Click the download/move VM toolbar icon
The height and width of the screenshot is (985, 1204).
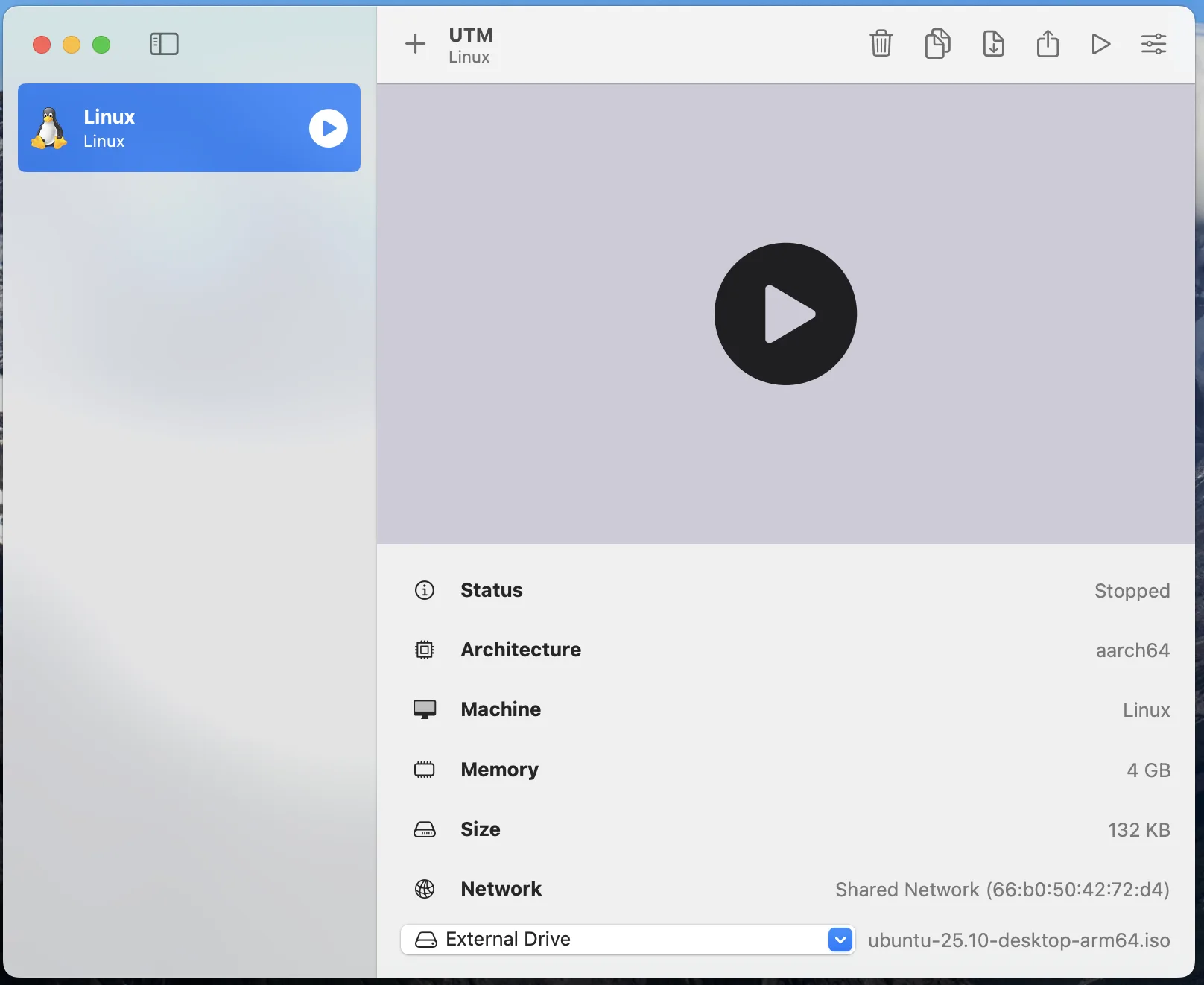pos(993,43)
